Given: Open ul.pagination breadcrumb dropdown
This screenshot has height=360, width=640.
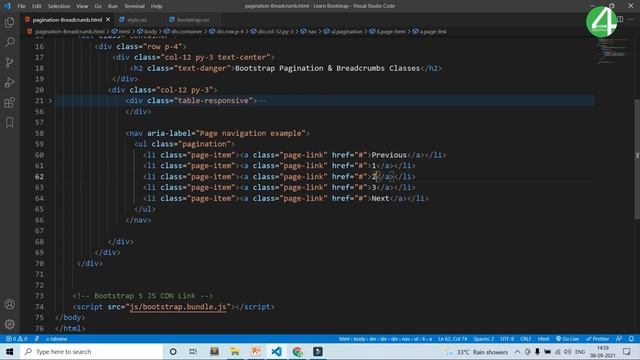Looking at the screenshot, I should pos(343,31).
